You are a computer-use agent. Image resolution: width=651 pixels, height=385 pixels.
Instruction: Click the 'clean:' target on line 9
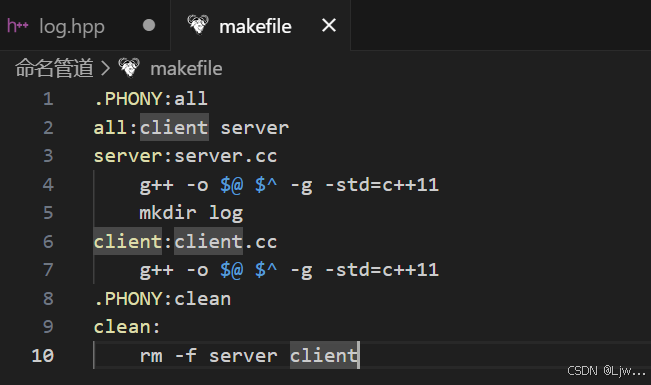pos(127,327)
